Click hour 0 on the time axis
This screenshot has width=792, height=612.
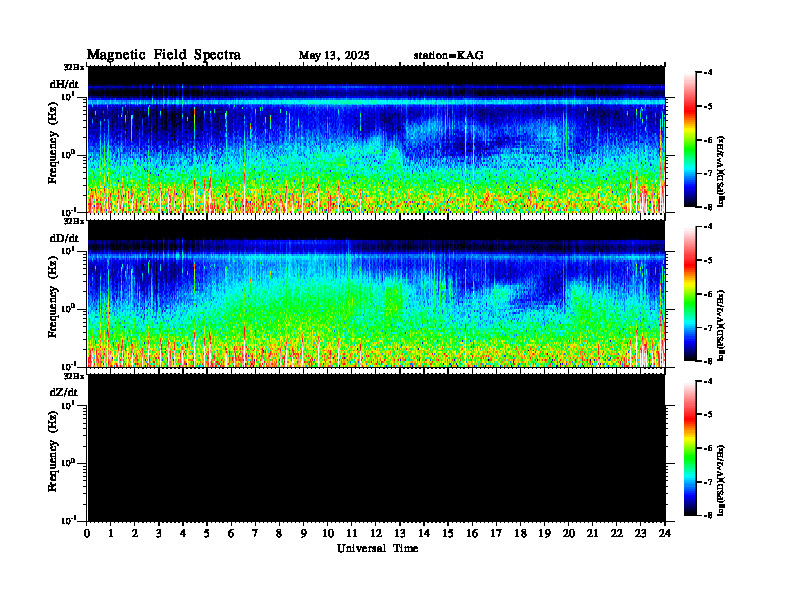click(x=87, y=533)
